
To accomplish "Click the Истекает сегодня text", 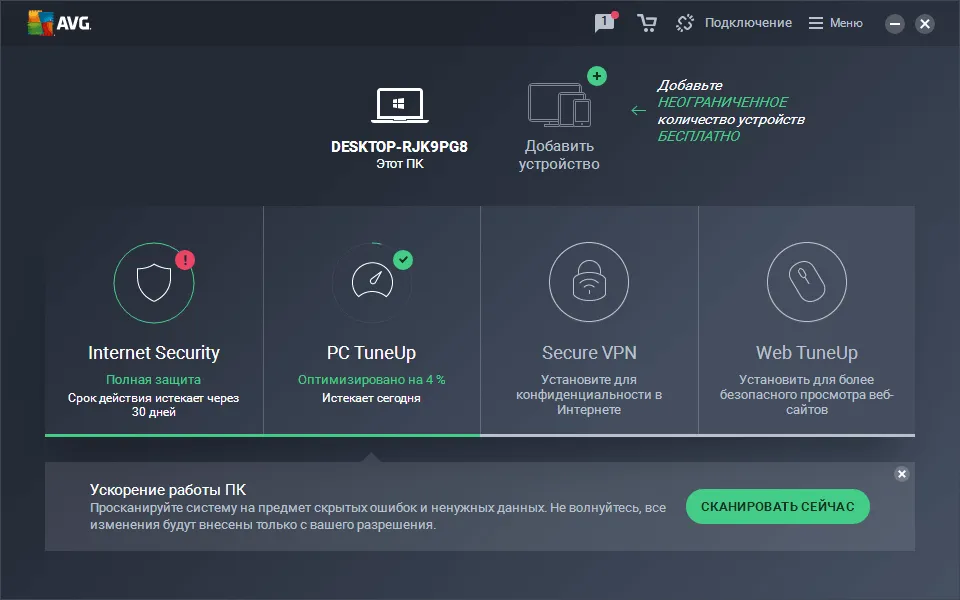I will pos(371,398).
